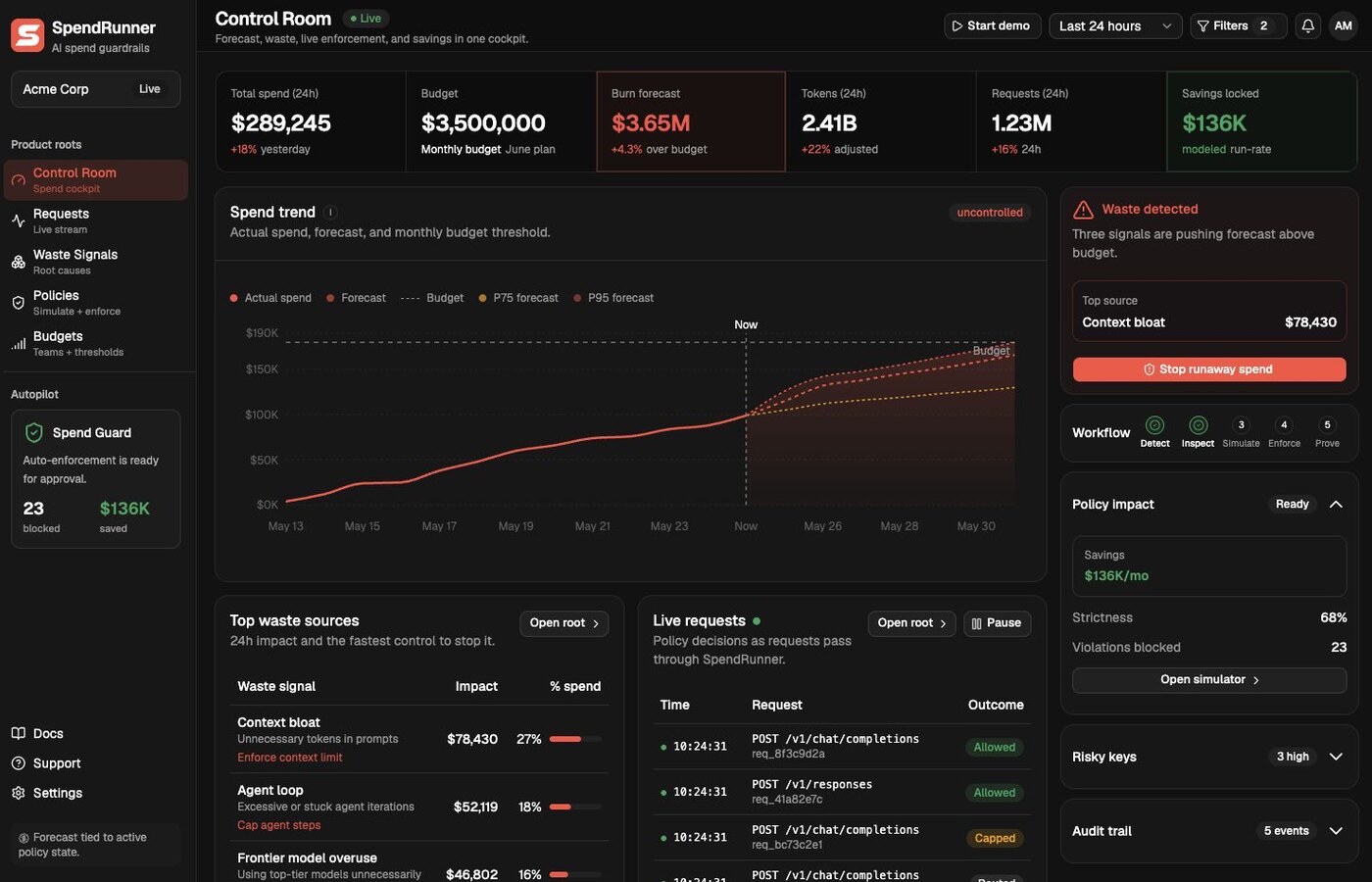Screen dimensions: 1372x882
Task: Click the Agent loop percent spend bar
Action: (x=575, y=807)
